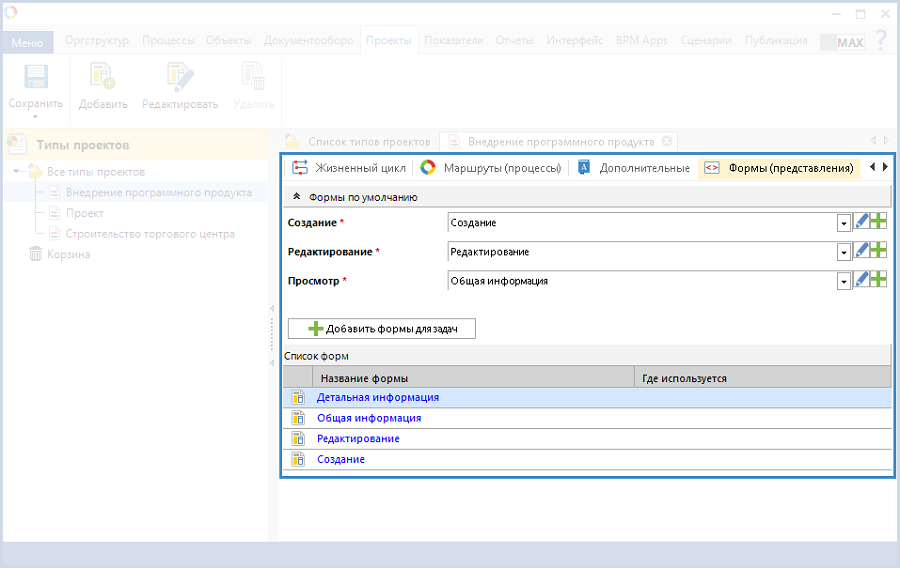Open the Создание form dropdown
This screenshot has width=900, height=568.
[x=844, y=223]
